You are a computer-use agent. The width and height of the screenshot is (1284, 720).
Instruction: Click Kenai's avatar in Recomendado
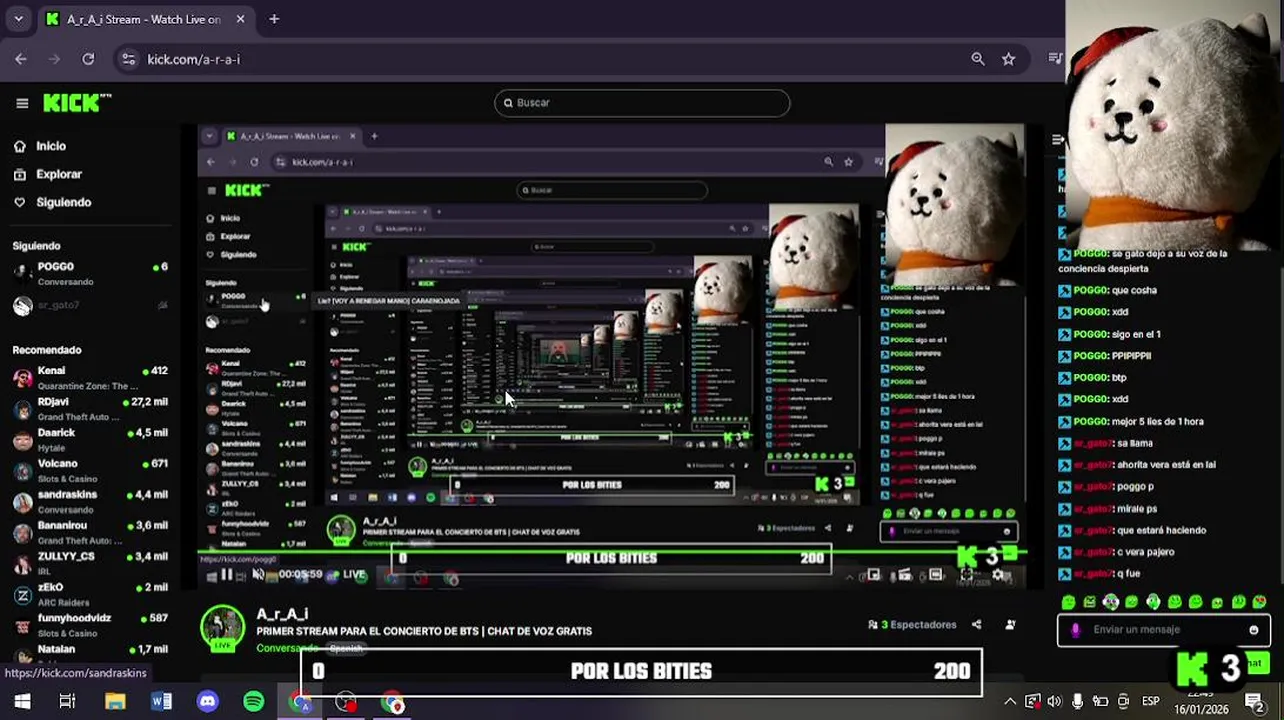pyautogui.click(x=22, y=378)
